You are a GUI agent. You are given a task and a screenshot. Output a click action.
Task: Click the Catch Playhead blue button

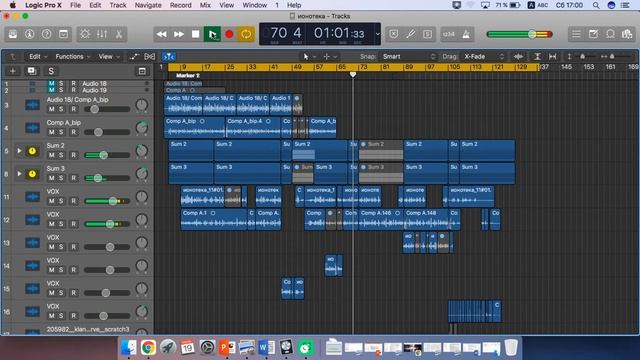point(169,57)
